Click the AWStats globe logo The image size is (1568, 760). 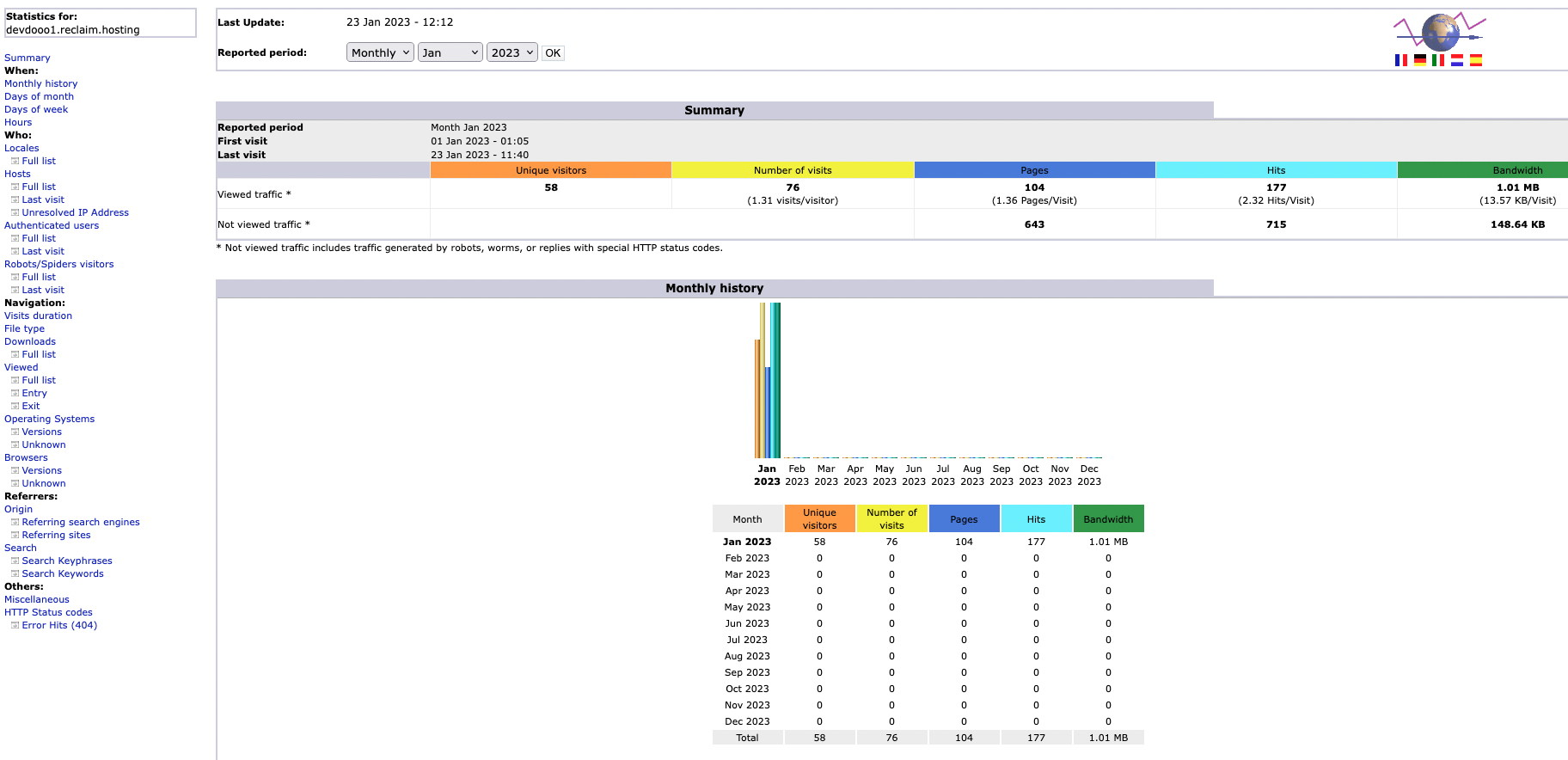1440,32
